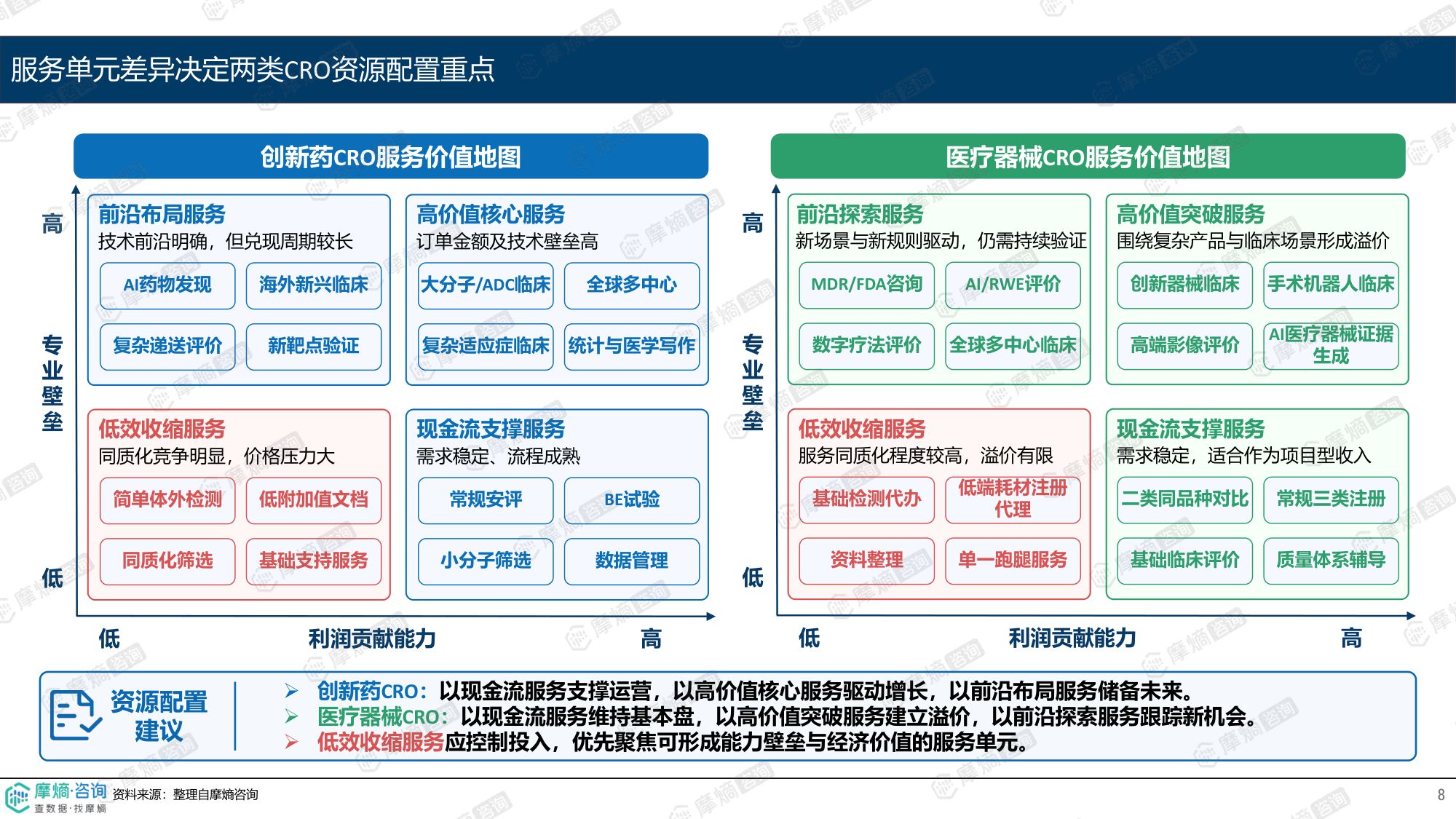Click the red arrow bullet before 低效收缩服务应控制投入
Image resolution: width=1456 pixels, height=819 pixels.
pos(291,742)
